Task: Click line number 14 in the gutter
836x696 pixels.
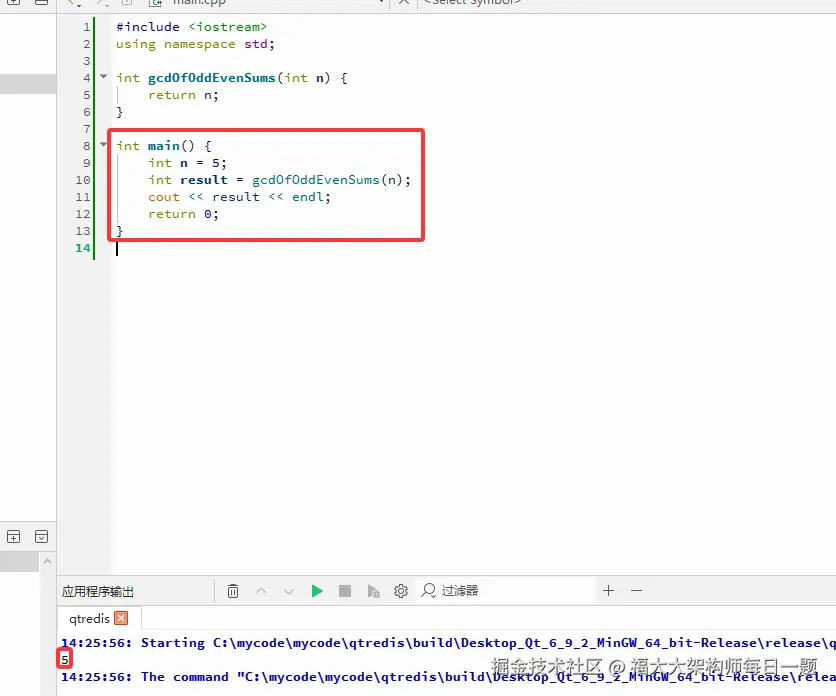Action: [83, 248]
